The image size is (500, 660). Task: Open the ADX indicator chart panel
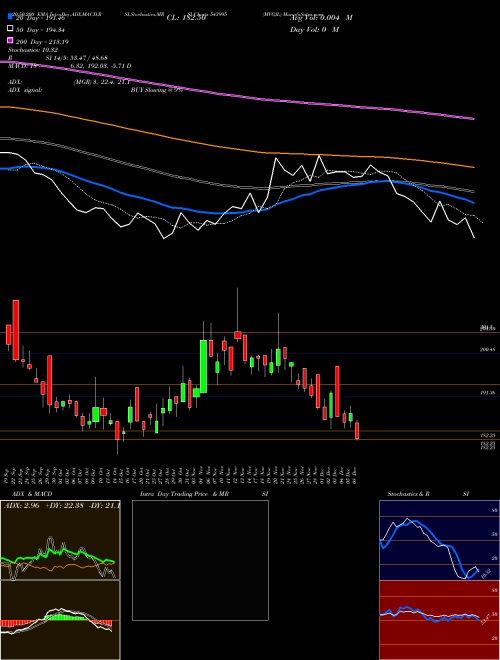(60, 540)
